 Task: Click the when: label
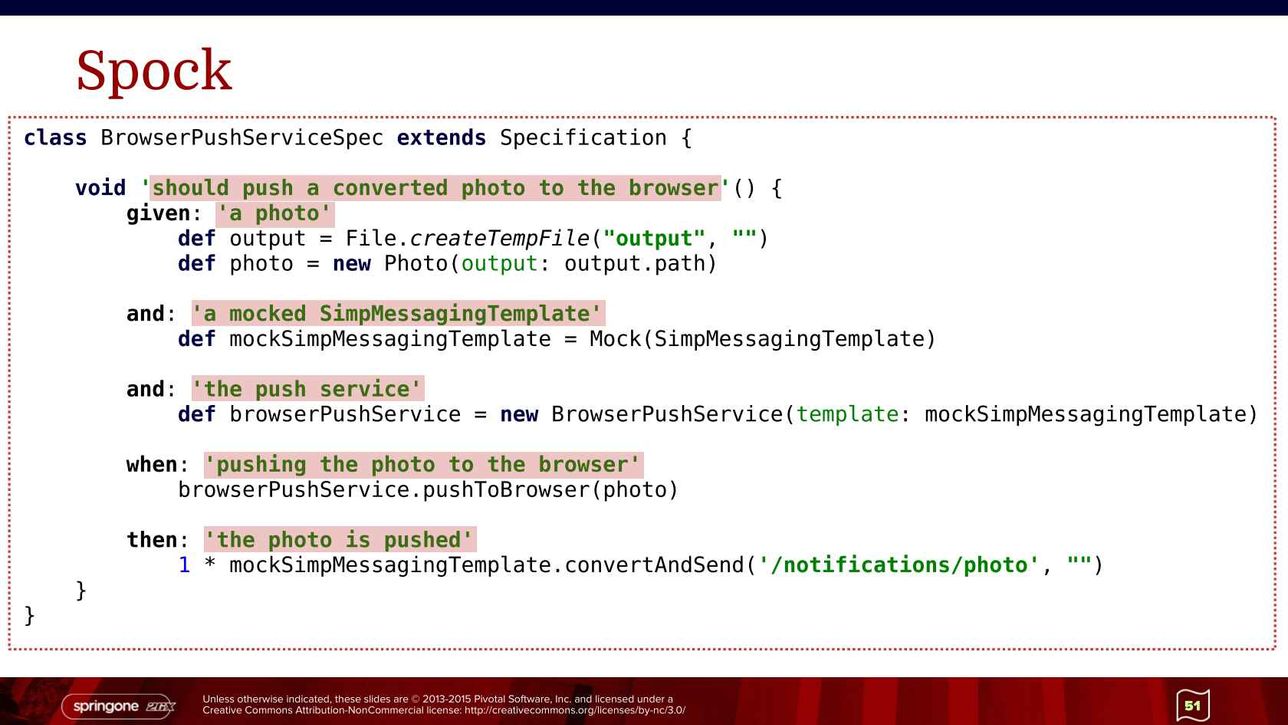(158, 465)
